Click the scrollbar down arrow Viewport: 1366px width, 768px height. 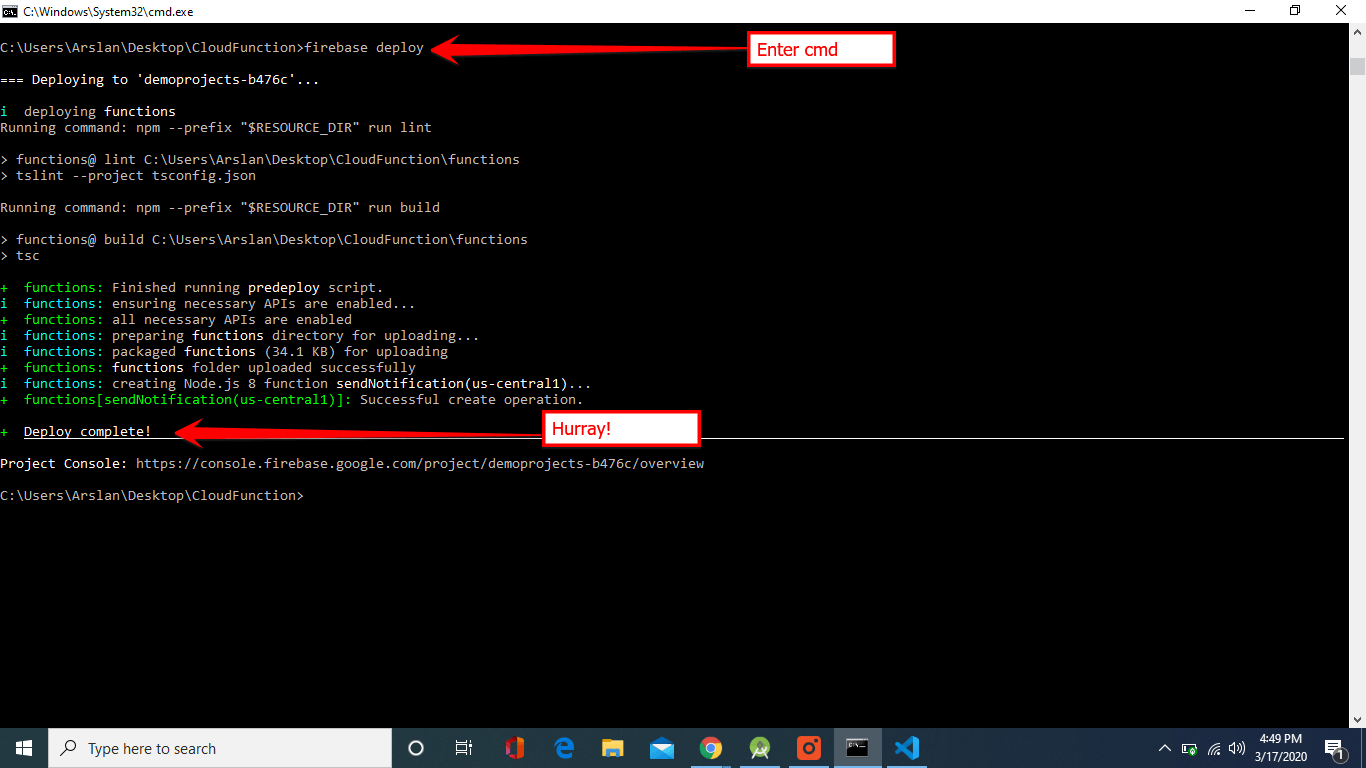[x=1357, y=719]
